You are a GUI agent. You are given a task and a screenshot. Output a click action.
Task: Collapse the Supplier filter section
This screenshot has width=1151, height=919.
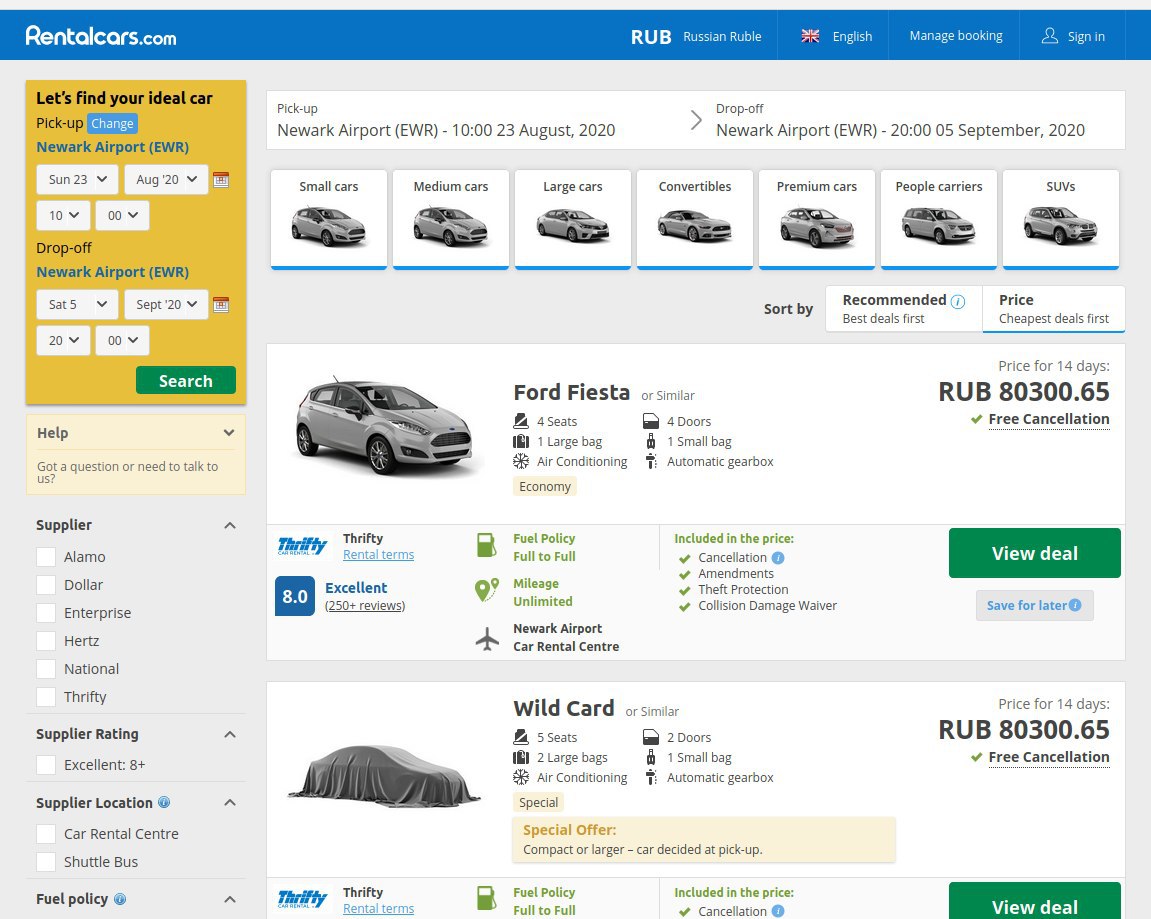(230, 526)
